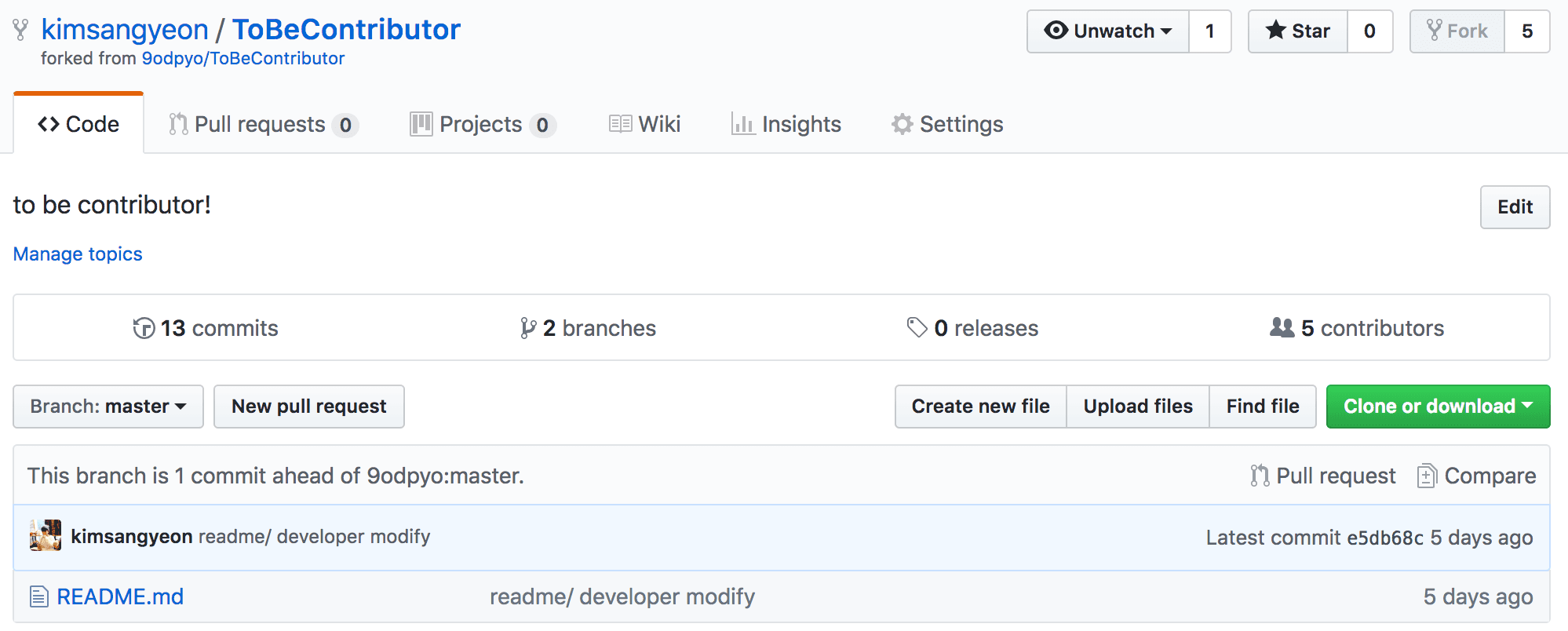The height and width of the screenshot is (631, 1568).
Task: Go to the Wiki tab
Action: (645, 124)
